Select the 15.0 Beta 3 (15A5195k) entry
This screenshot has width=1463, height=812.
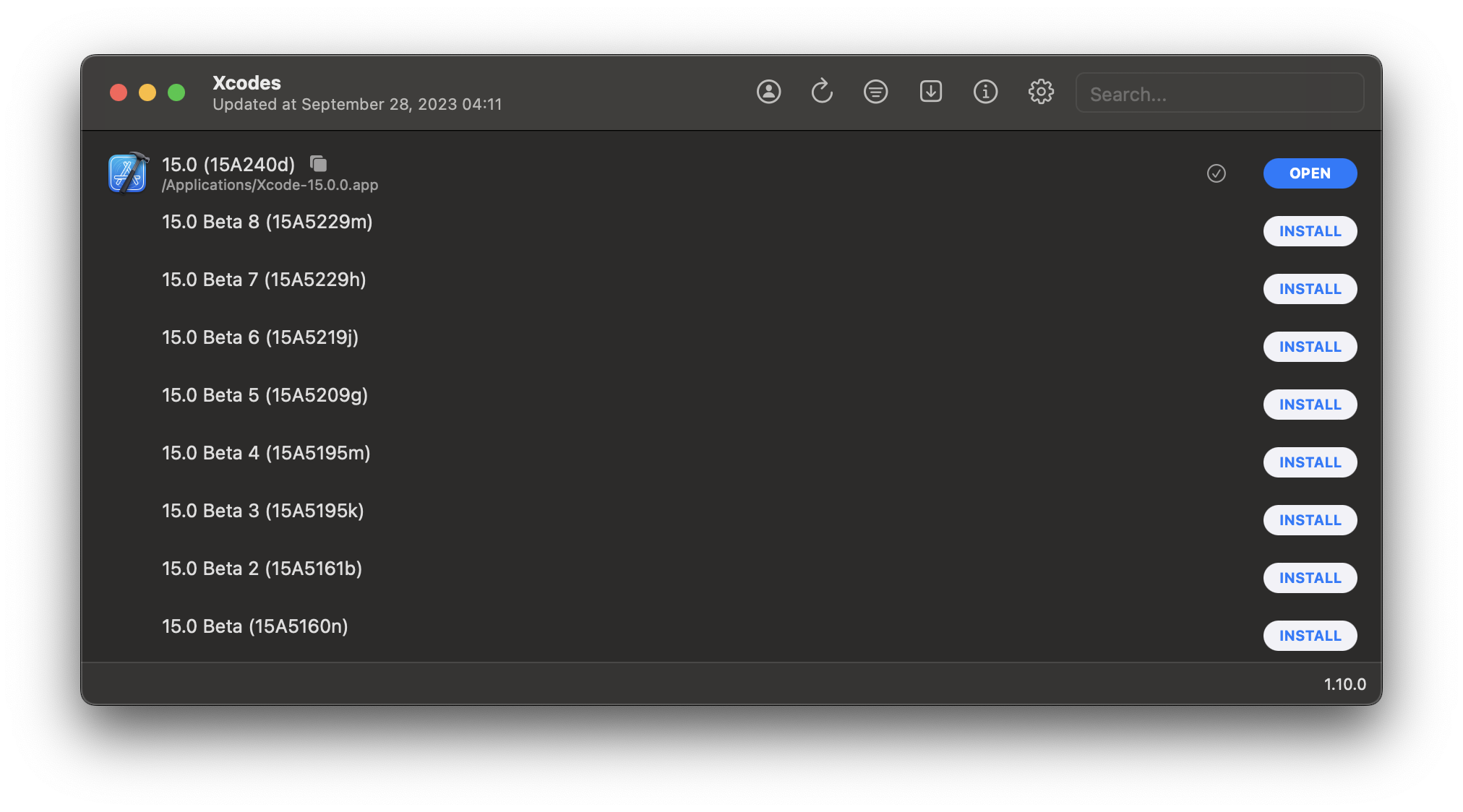pos(731,519)
